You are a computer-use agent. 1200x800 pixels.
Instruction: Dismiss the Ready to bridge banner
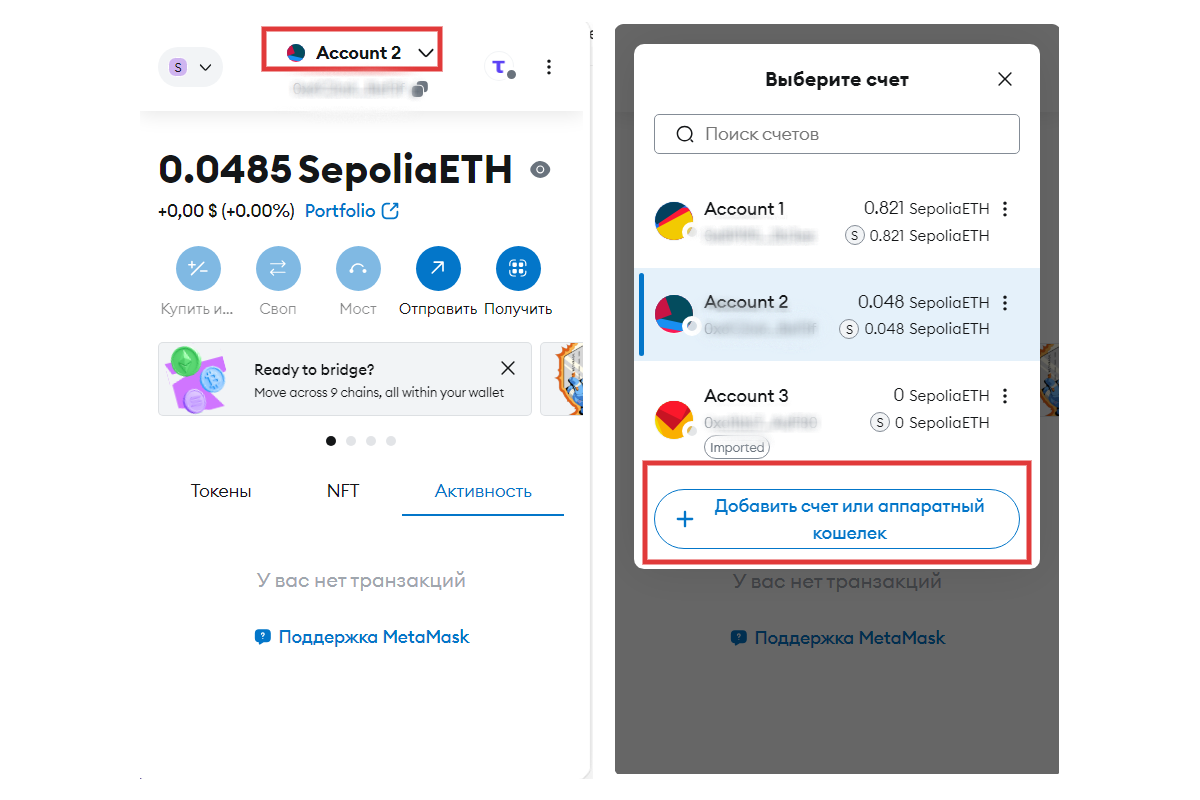tap(508, 368)
